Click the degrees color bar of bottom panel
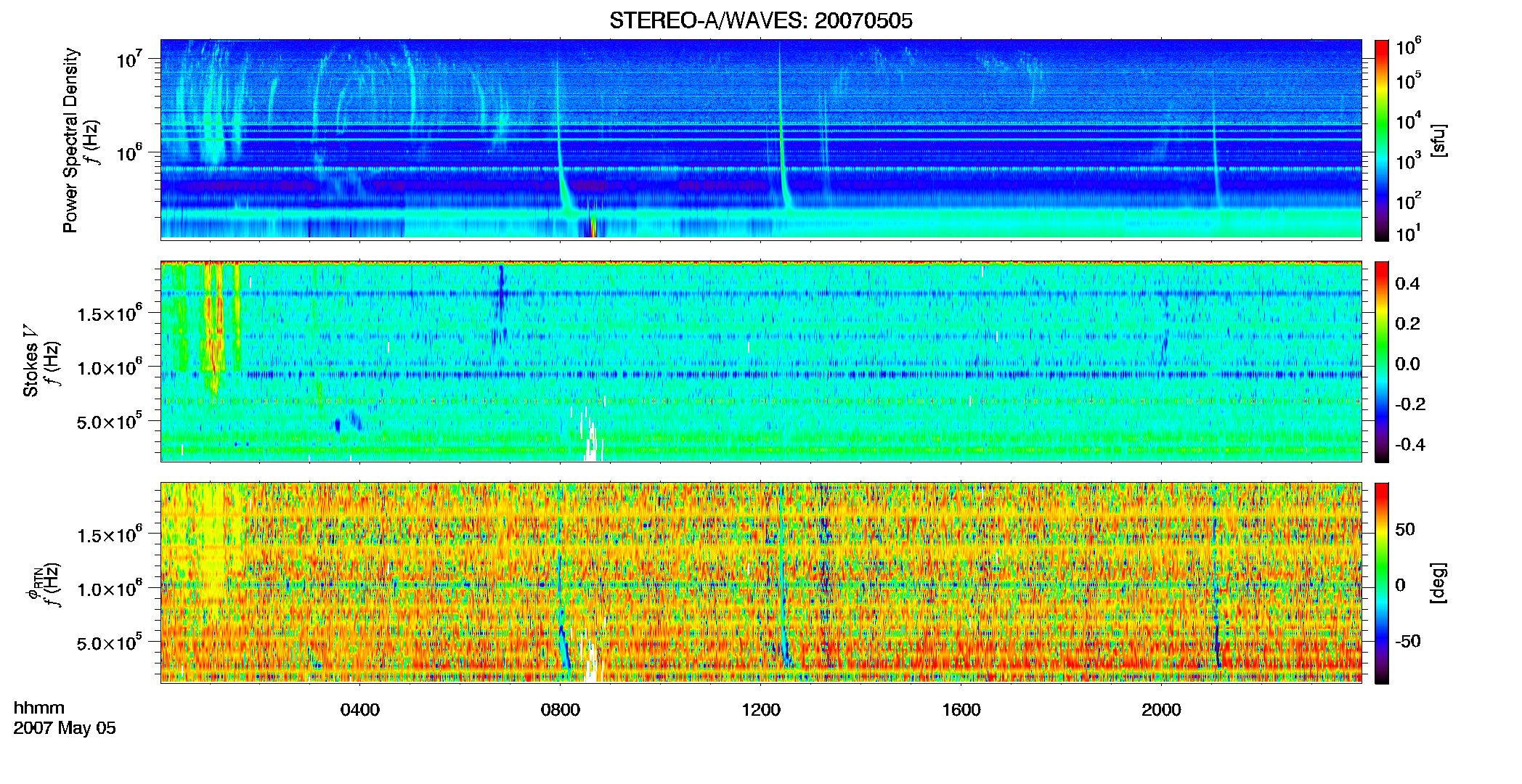 coord(1382,583)
